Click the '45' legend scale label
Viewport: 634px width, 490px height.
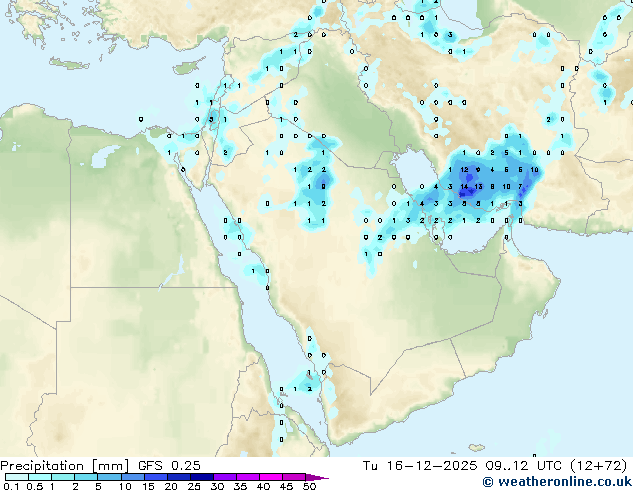[286, 486]
